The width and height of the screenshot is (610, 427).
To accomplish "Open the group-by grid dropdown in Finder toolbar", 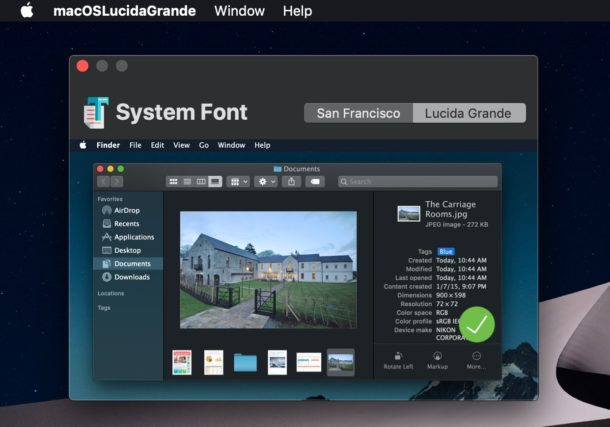I will [x=238, y=182].
